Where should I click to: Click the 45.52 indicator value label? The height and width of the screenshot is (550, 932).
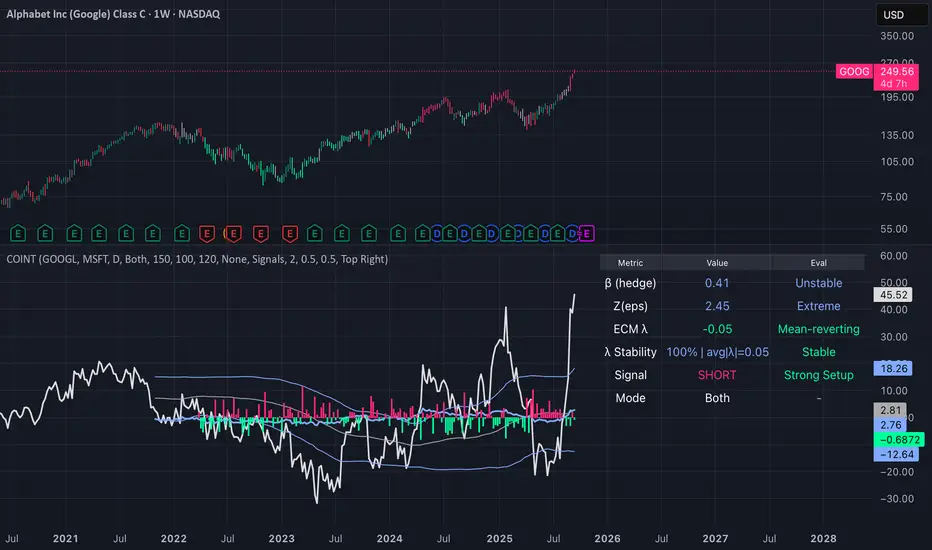pos(893,295)
